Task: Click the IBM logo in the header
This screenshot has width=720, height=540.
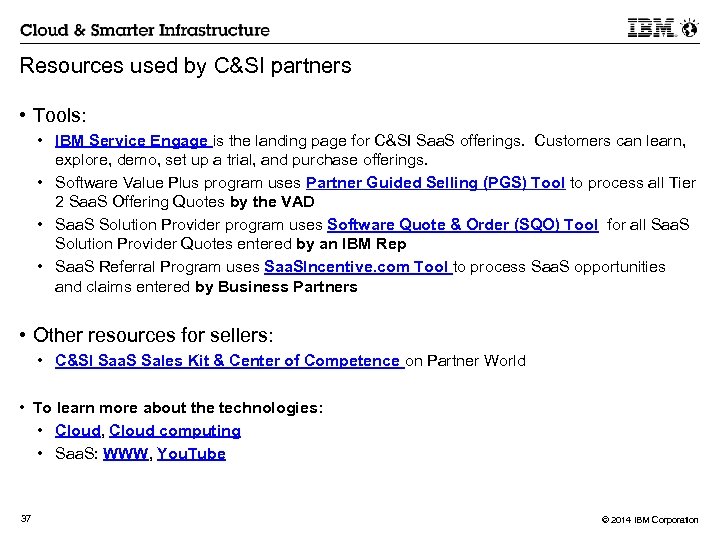Action: [x=652, y=29]
